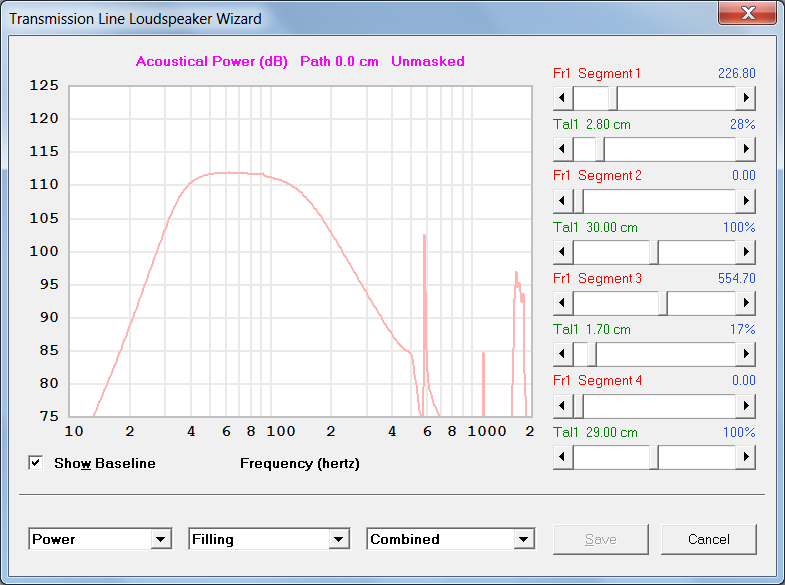Click the Fr1 Segment 1 slider thumb
Image resolution: width=785 pixels, height=585 pixels.
[613, 98]
